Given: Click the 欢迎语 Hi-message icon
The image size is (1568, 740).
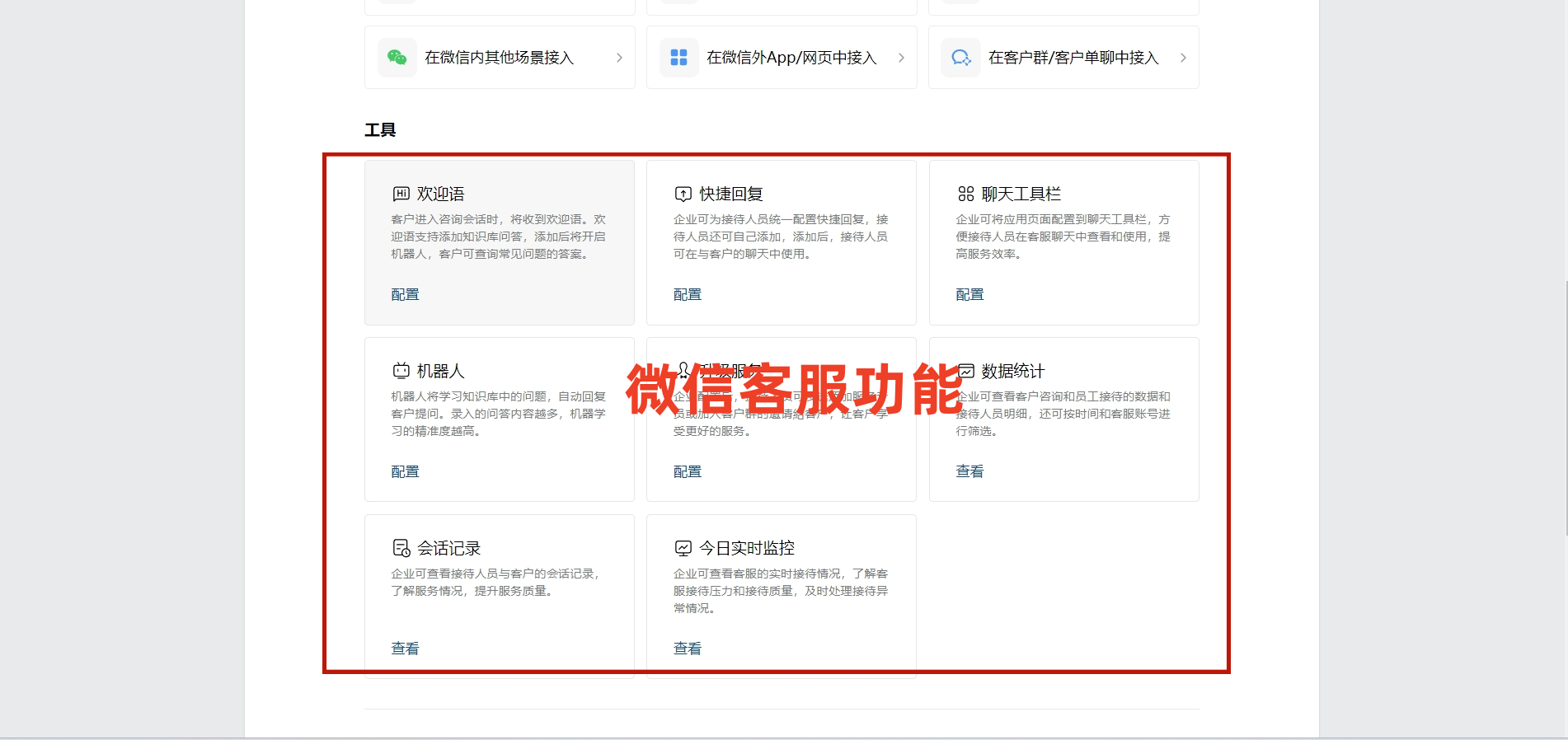Looking at the screenshot, I should pos(401,194).
